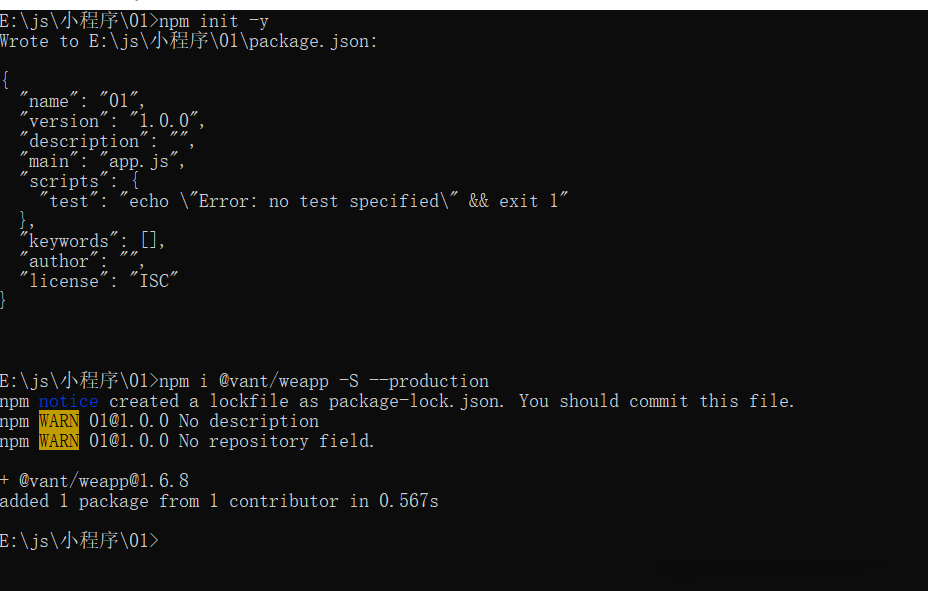
Task: Click the WARN label before 'No repository field'
Action: (59, 441)
